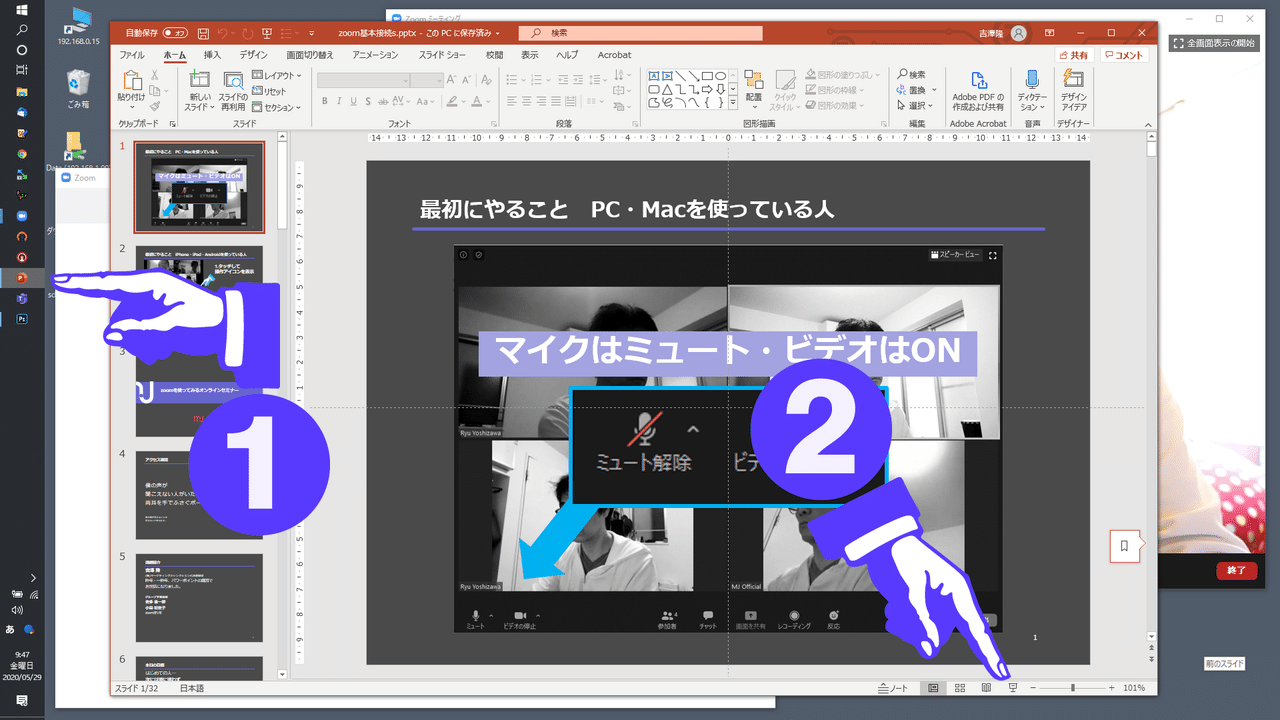1280x720 pixels.
Task: Click the Format Painter brush icon
Action: click(x=154, y=106)
